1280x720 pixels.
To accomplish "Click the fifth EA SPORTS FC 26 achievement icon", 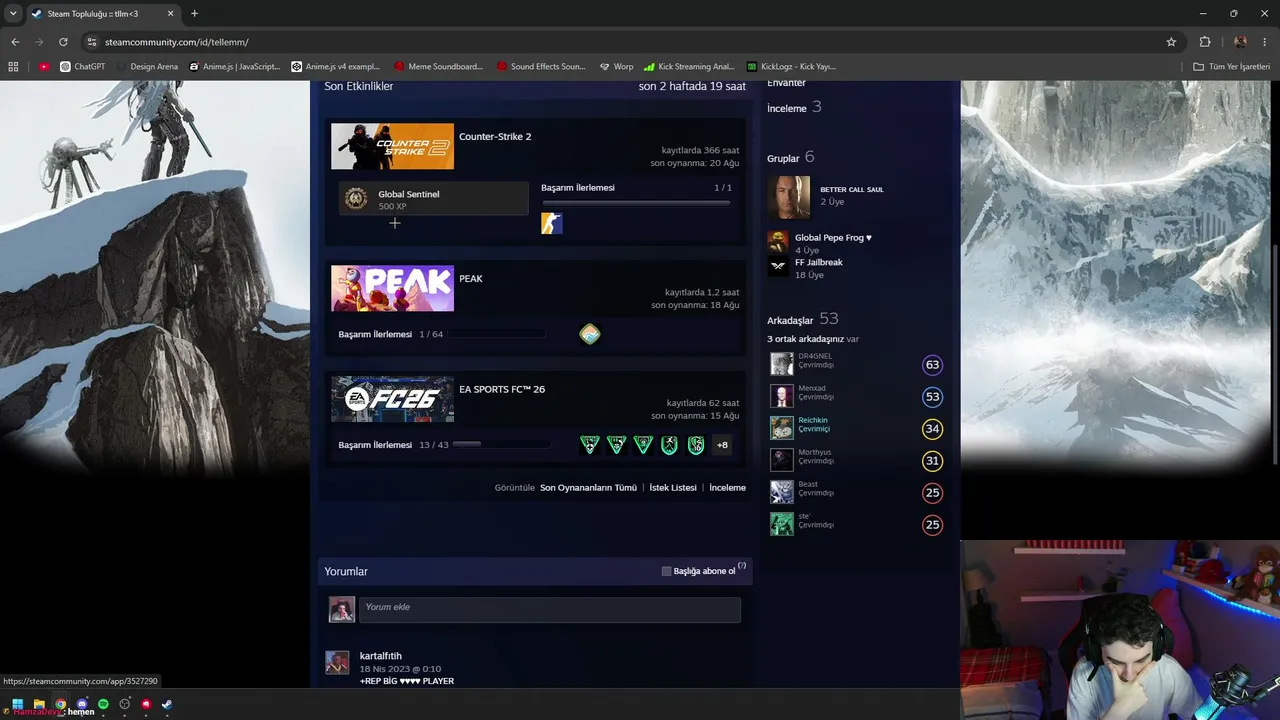I will pos(696,445).
